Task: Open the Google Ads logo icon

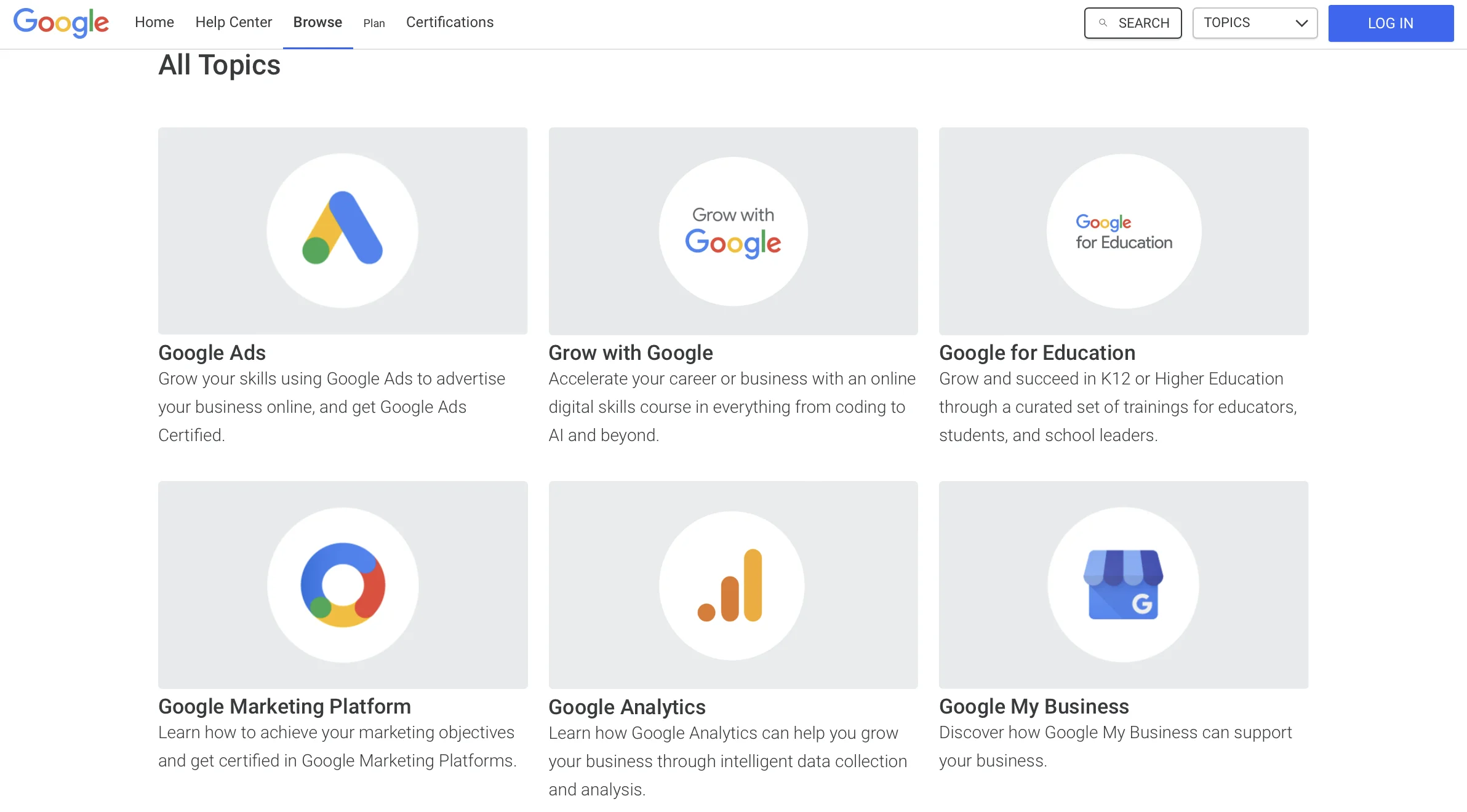Action: pyautogui.click(x=343, y=231)
